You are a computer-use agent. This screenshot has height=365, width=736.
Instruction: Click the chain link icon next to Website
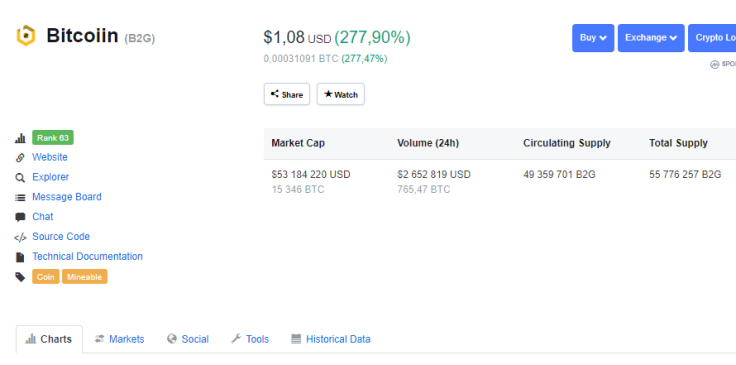point(20,158)
